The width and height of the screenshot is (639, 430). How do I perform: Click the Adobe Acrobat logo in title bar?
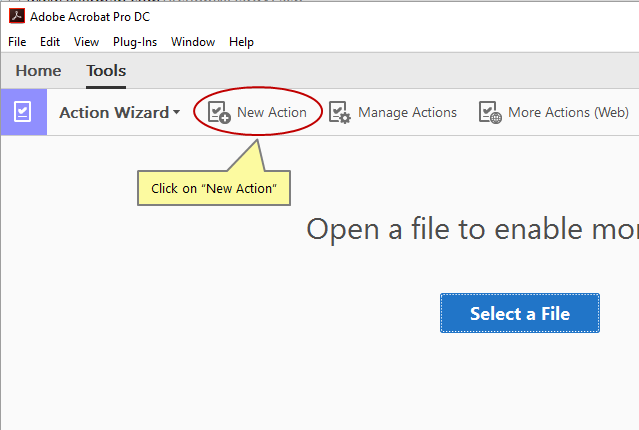point(16,16)
